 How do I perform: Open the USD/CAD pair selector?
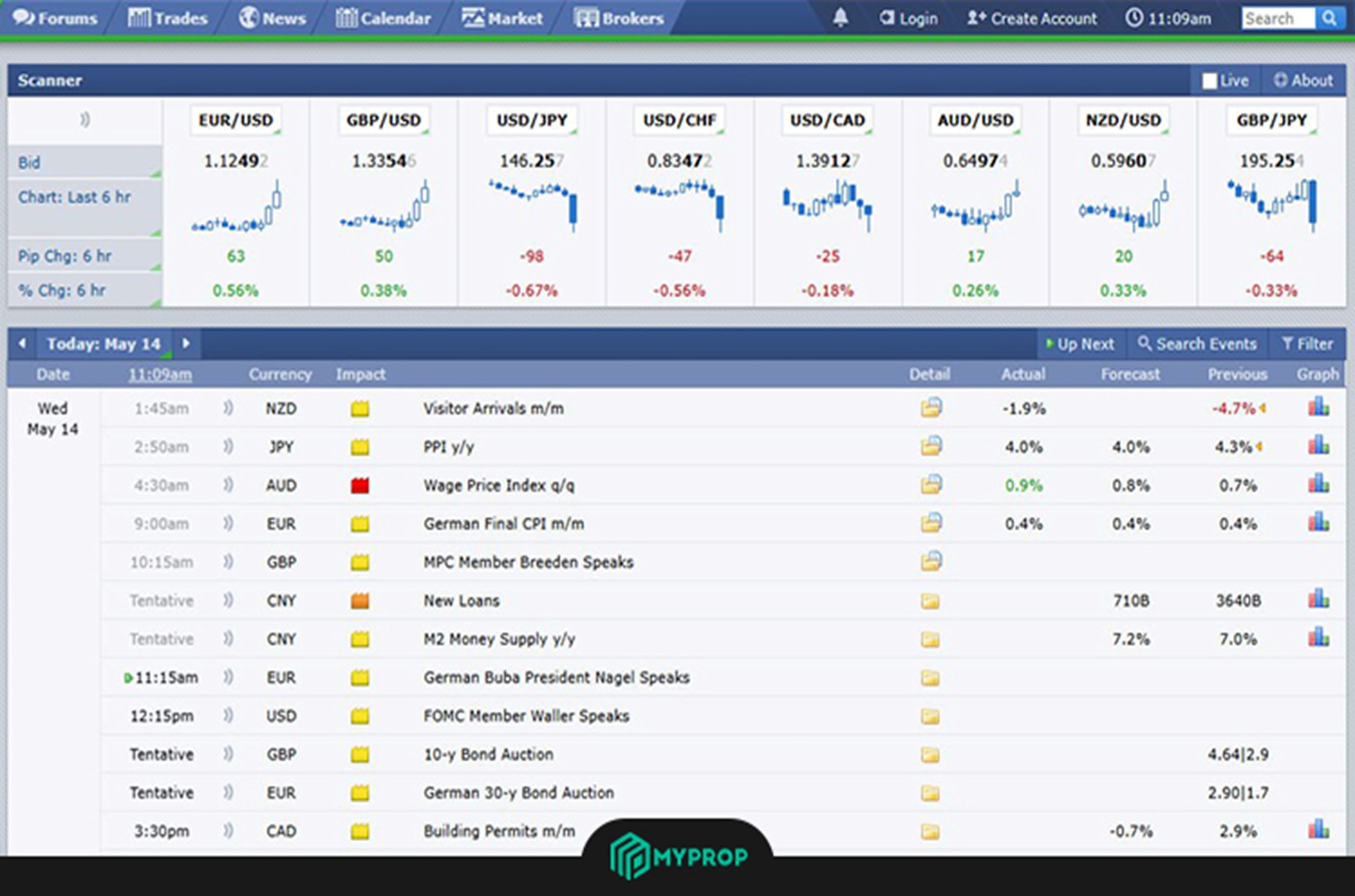(x=827, y=120)
